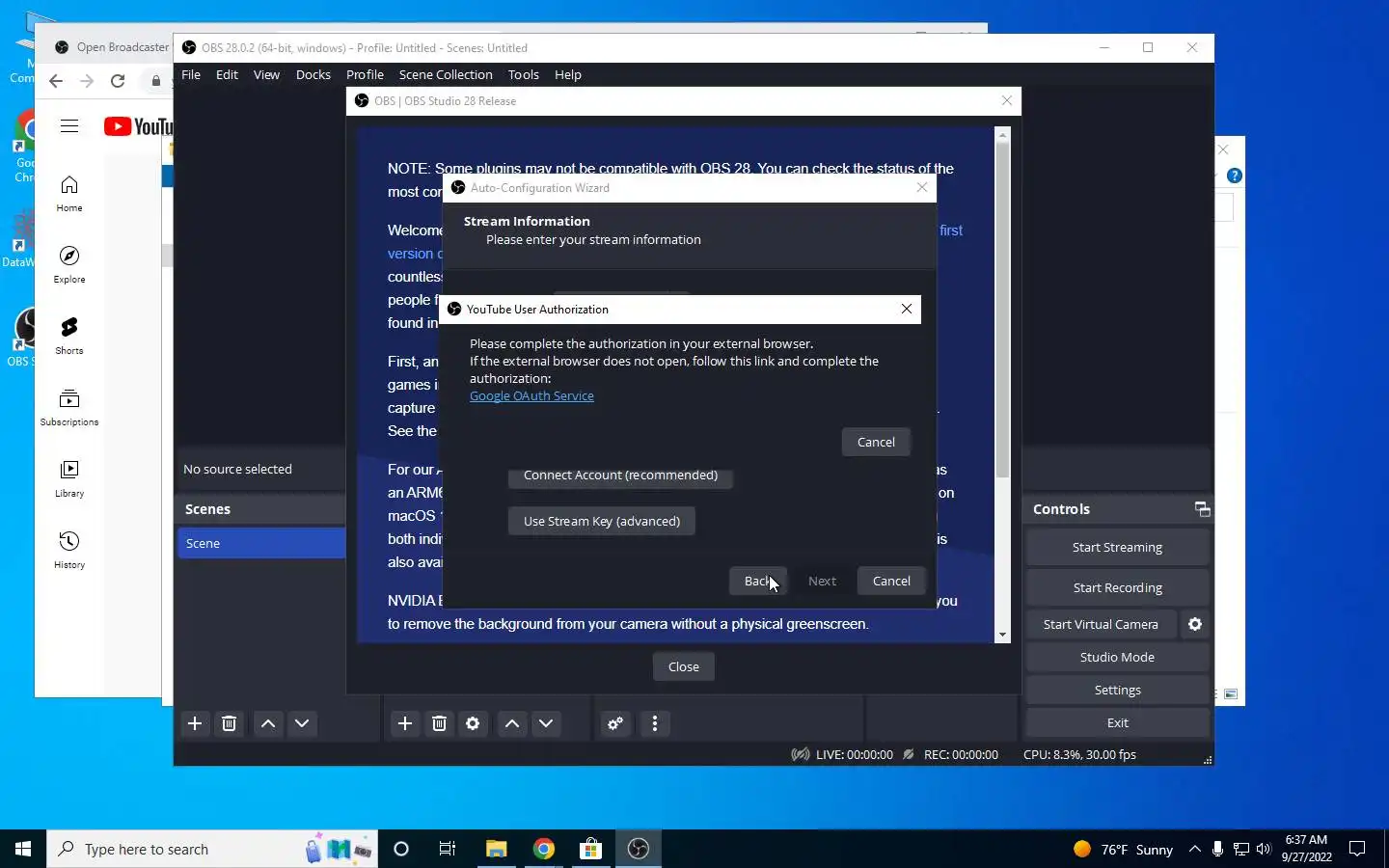This screenshot has width=1389, height=868.
Task: Open the Scene Collection menu
Action: point(446,74)
